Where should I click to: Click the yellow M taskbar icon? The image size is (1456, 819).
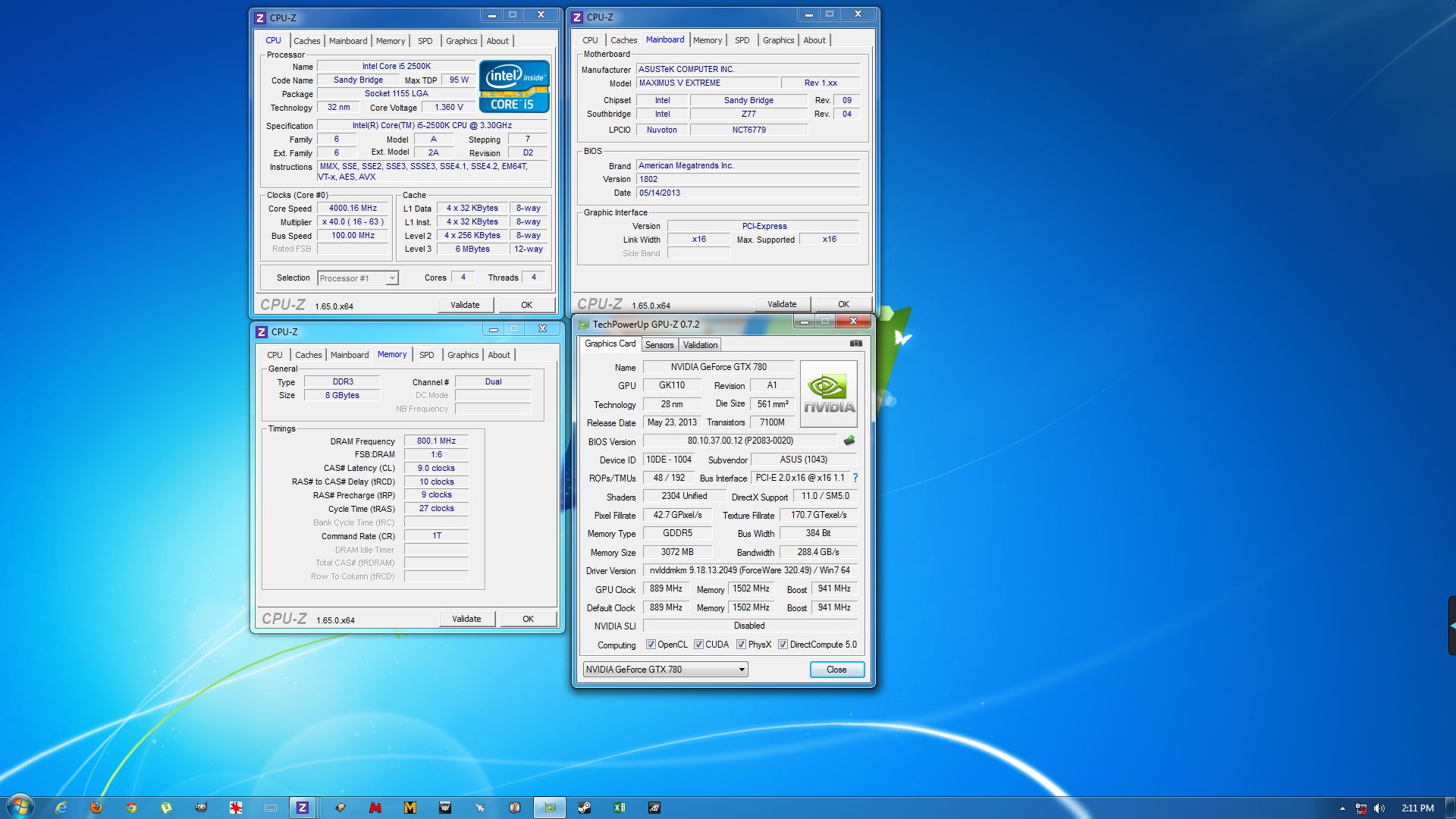pos(410,808)
